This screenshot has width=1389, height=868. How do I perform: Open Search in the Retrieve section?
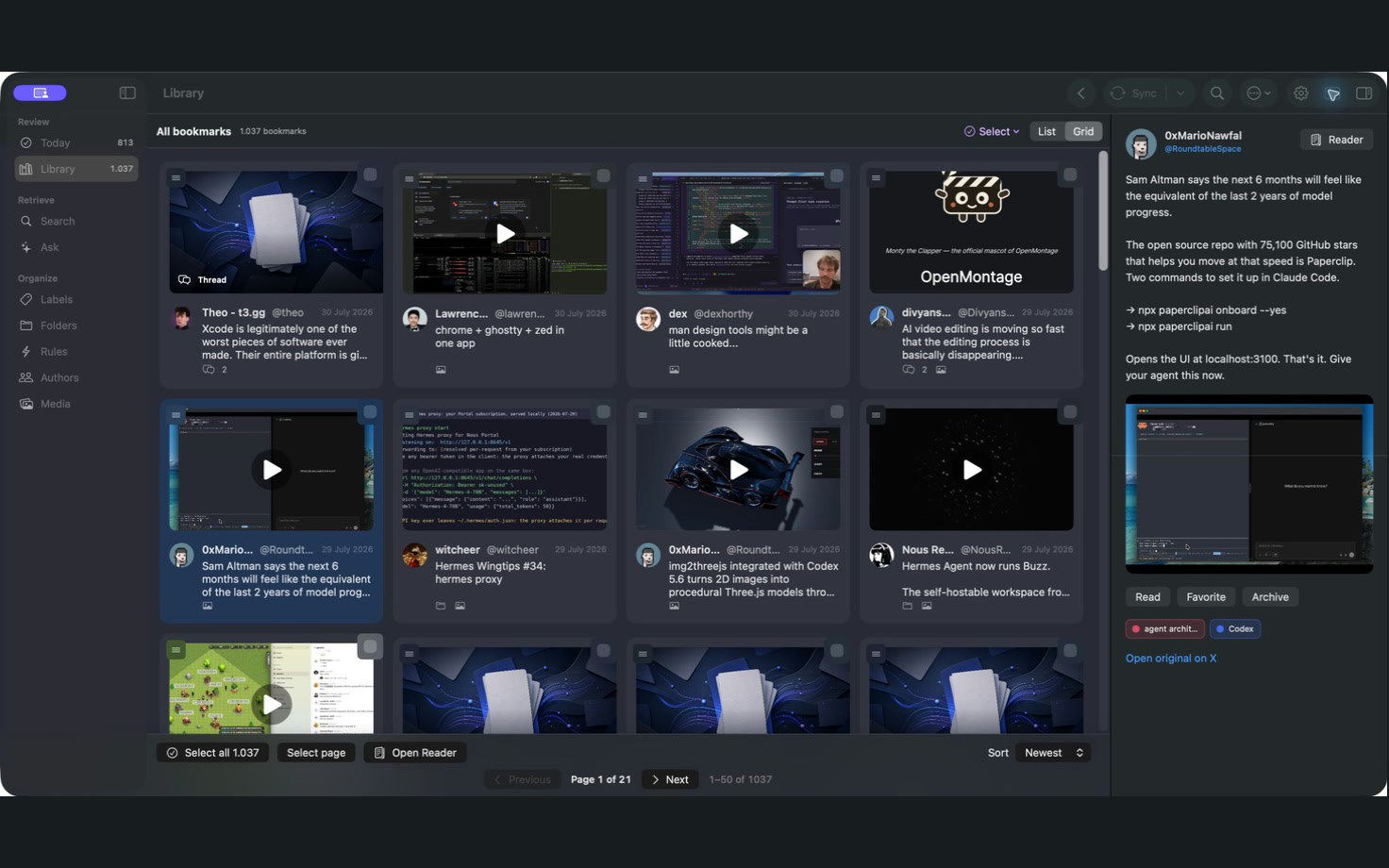click(76, 222)
